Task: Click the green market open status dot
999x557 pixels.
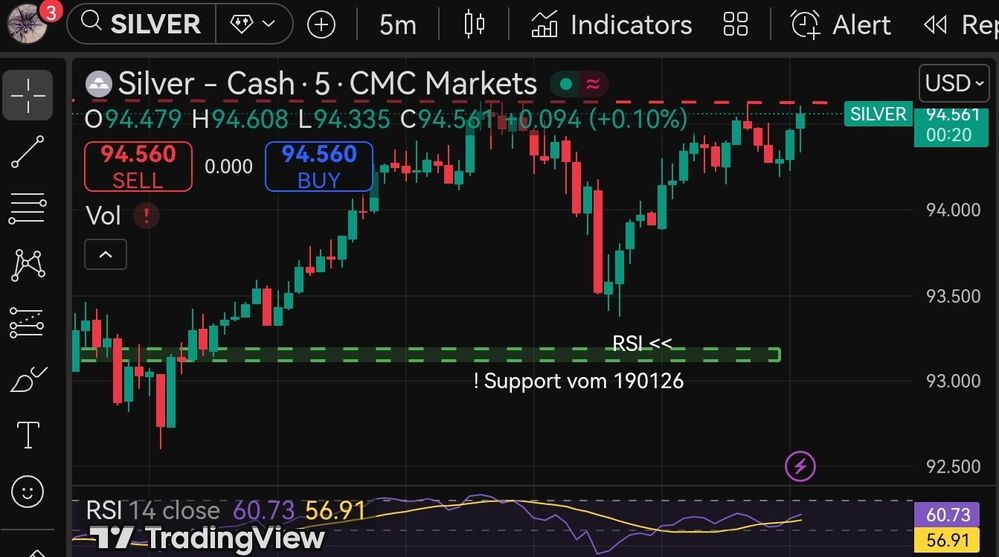Action: [x=566, y=83]
